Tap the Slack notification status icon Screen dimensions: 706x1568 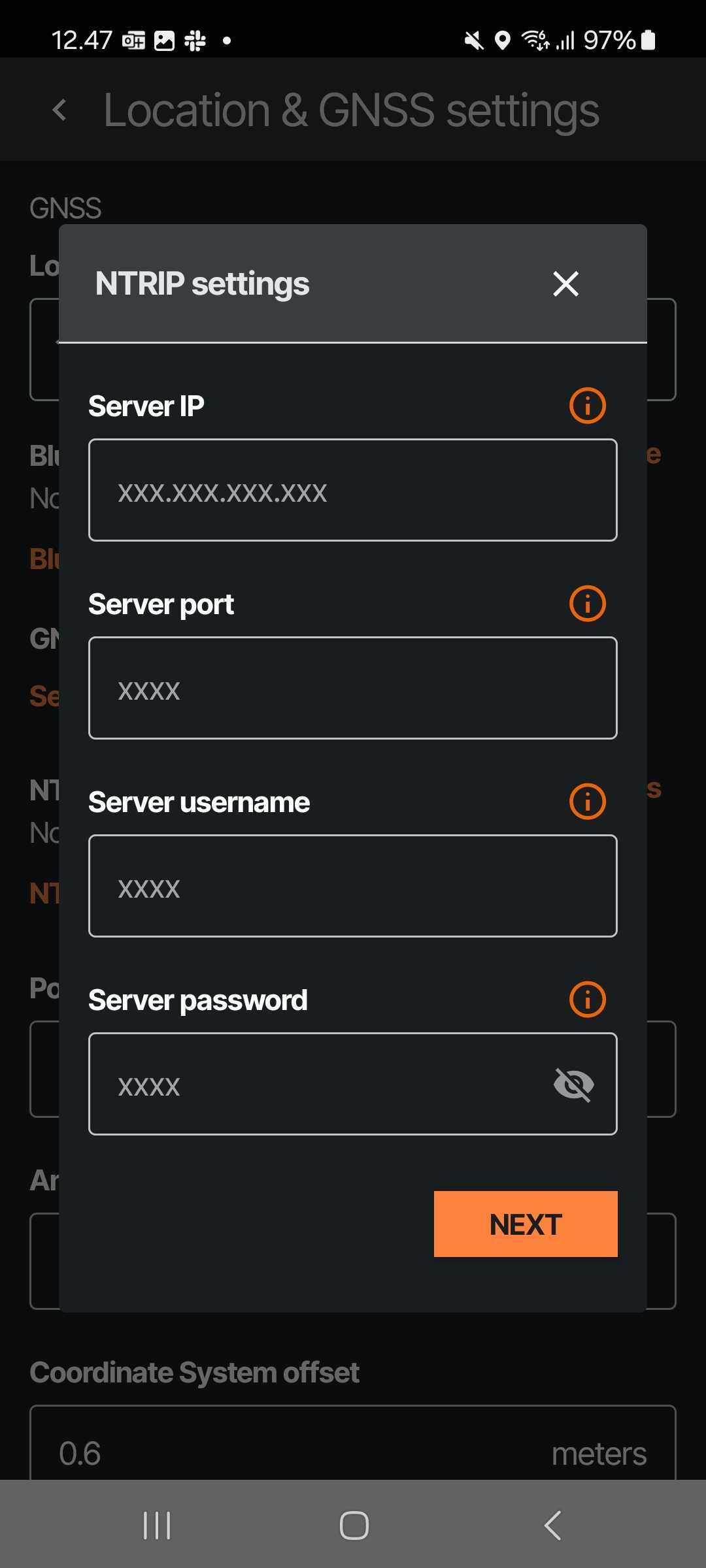coord(195,41)
